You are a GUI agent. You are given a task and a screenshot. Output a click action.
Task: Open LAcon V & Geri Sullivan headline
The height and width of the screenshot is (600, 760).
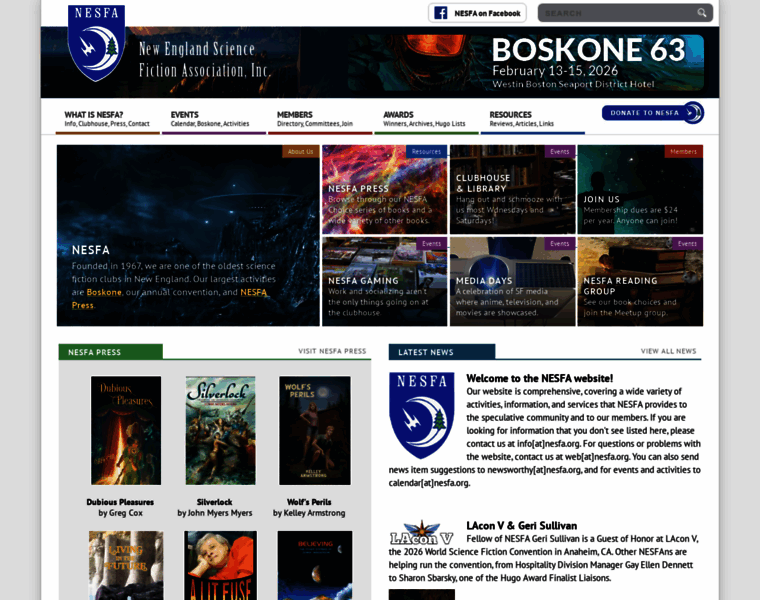tap(522, 526)
